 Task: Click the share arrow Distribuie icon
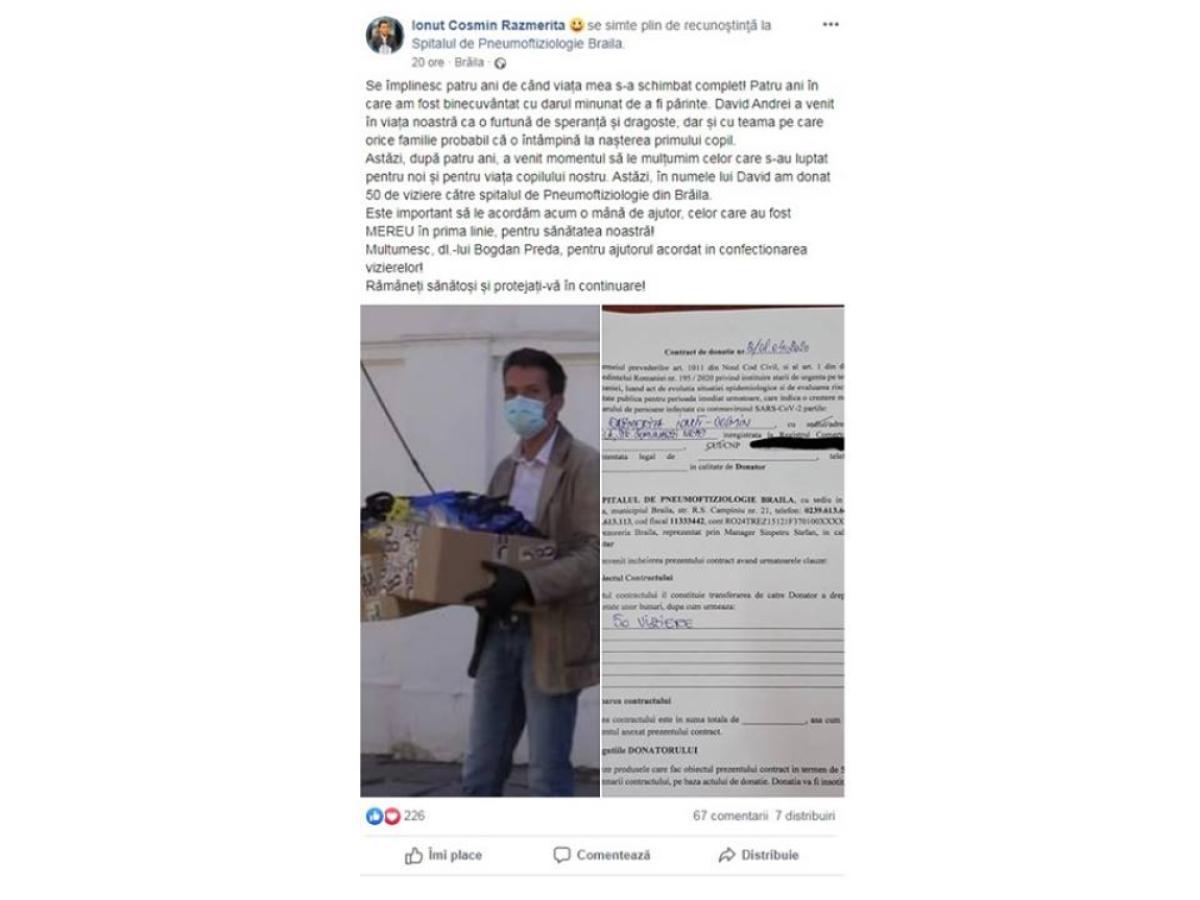point(727,855)
